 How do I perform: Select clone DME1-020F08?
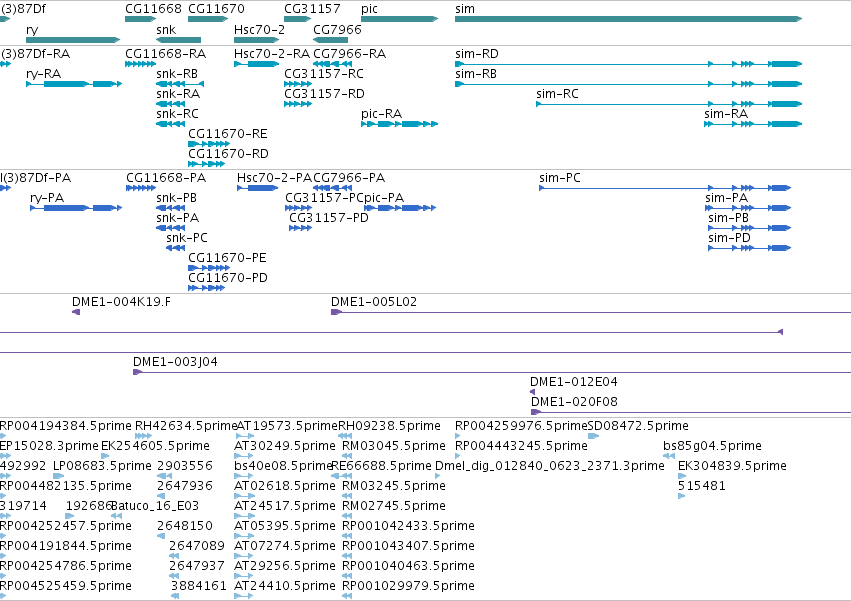point(691,412)
